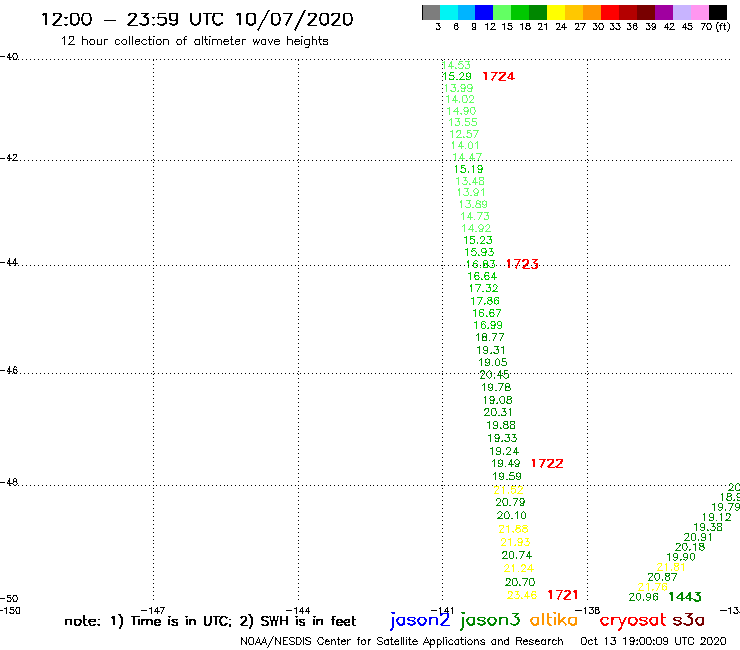This screenshot has height=650, width=740.
Task: Click the green time label 1443
Action: point(685,597)
